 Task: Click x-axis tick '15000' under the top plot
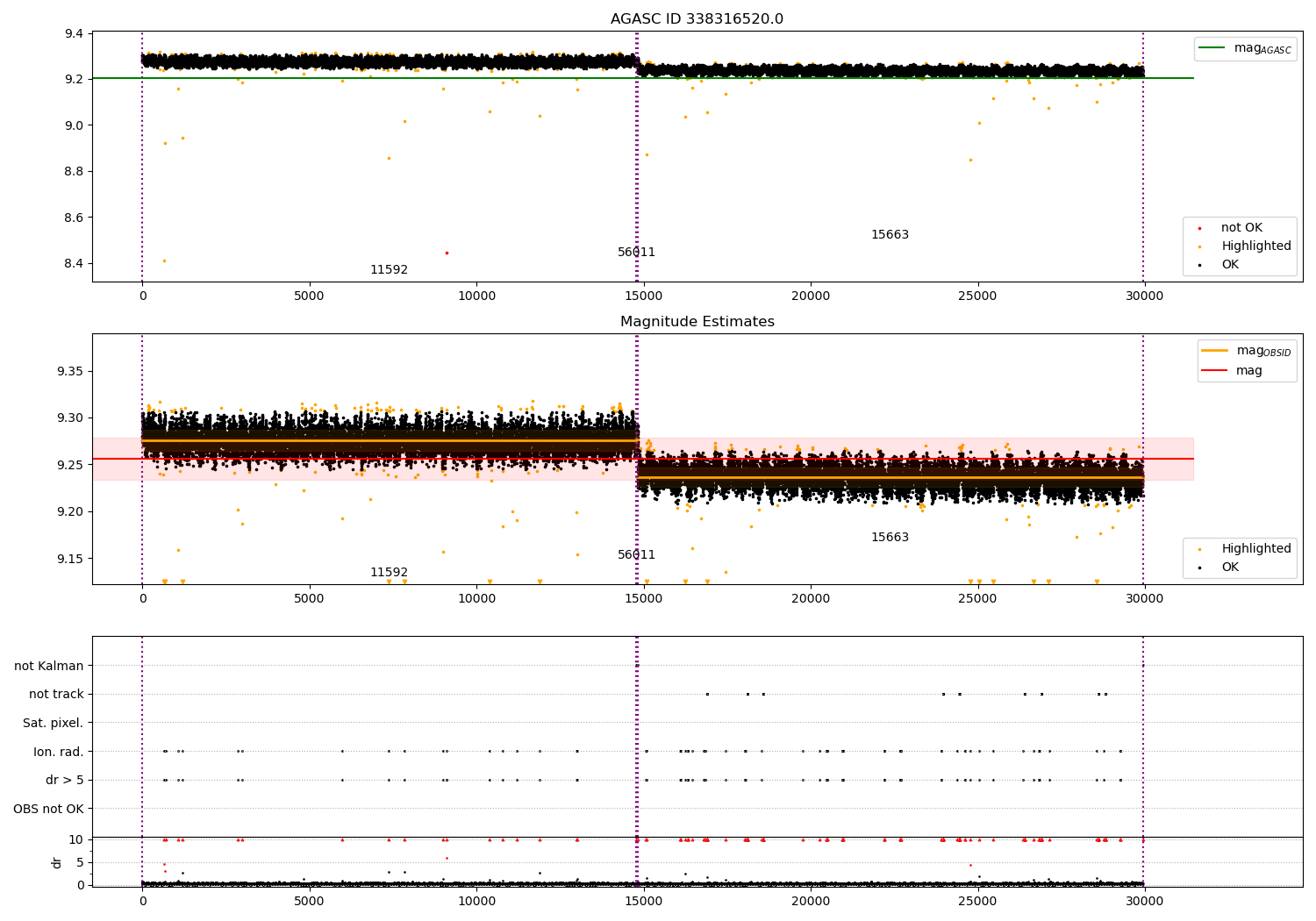pyautogui.click(x=643, y=296)
